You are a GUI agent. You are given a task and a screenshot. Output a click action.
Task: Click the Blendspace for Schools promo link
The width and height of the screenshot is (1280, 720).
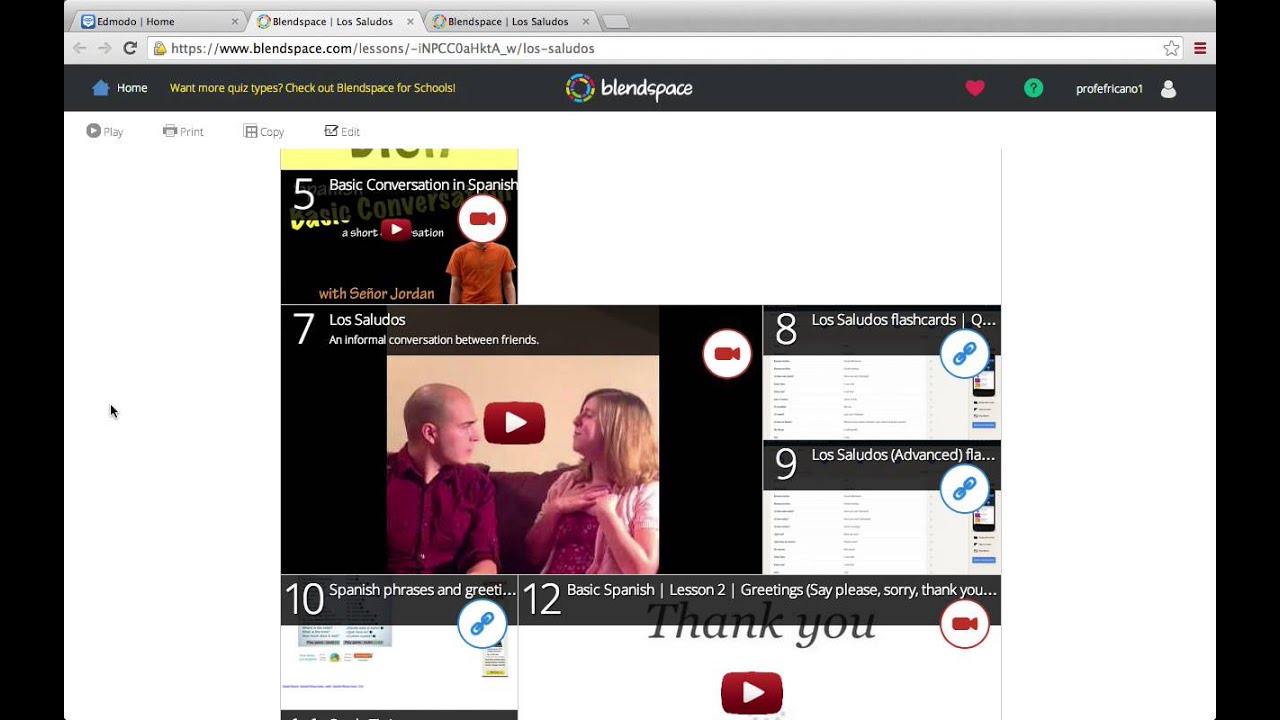[312, 88]
